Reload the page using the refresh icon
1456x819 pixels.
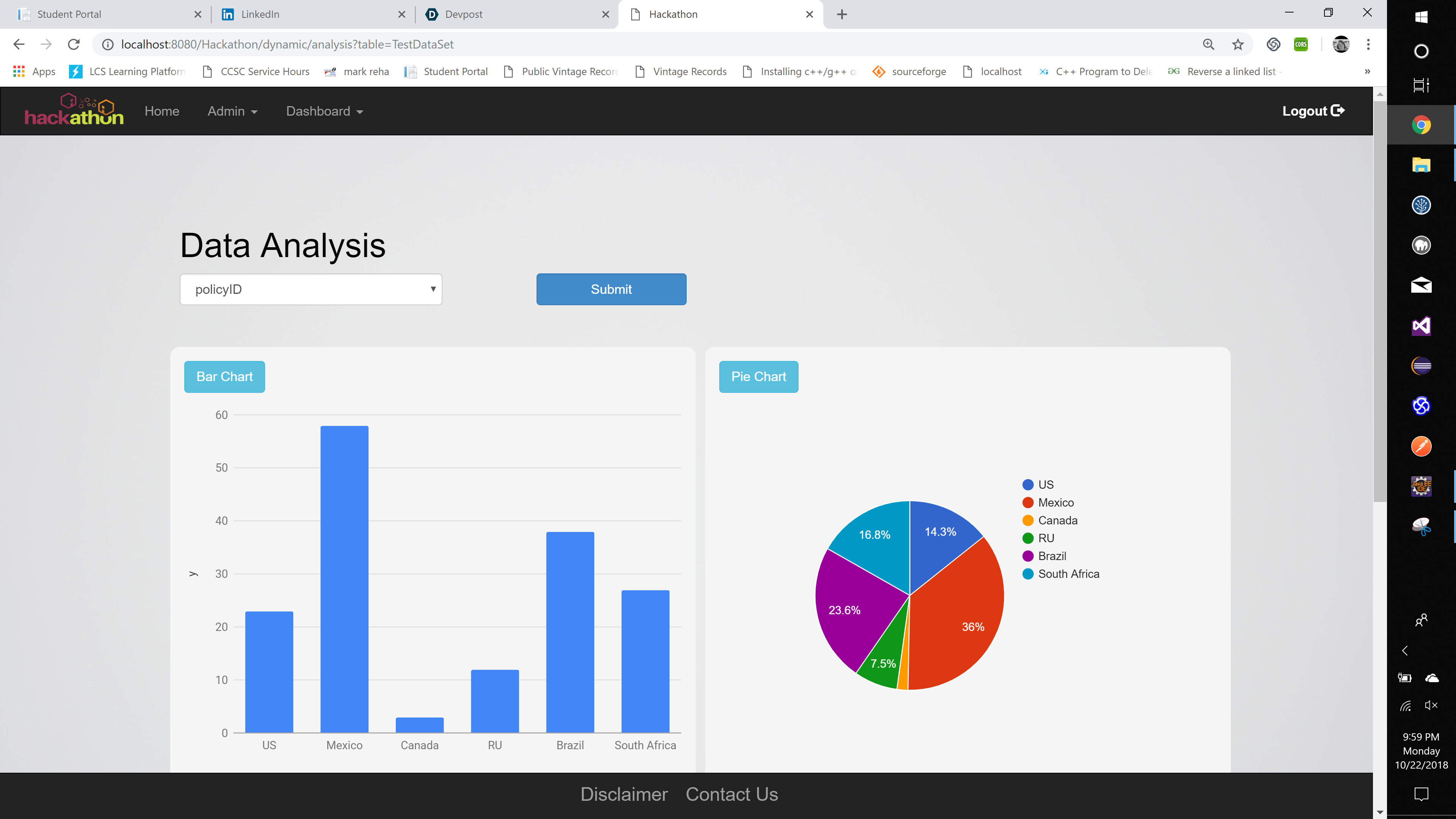[74, 44]
